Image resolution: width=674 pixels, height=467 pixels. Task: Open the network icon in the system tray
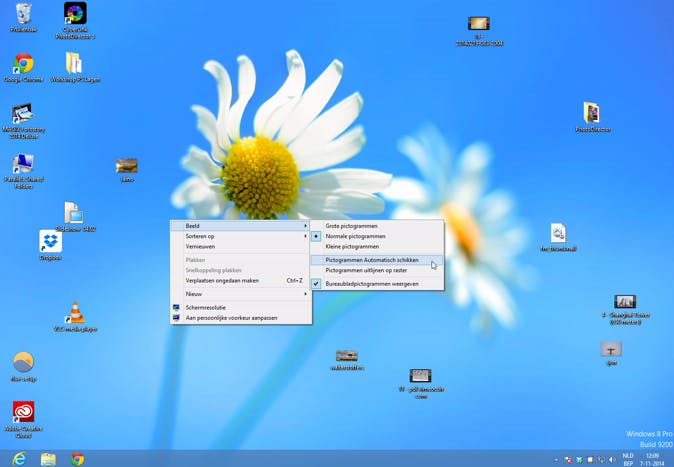click(601, 460)
